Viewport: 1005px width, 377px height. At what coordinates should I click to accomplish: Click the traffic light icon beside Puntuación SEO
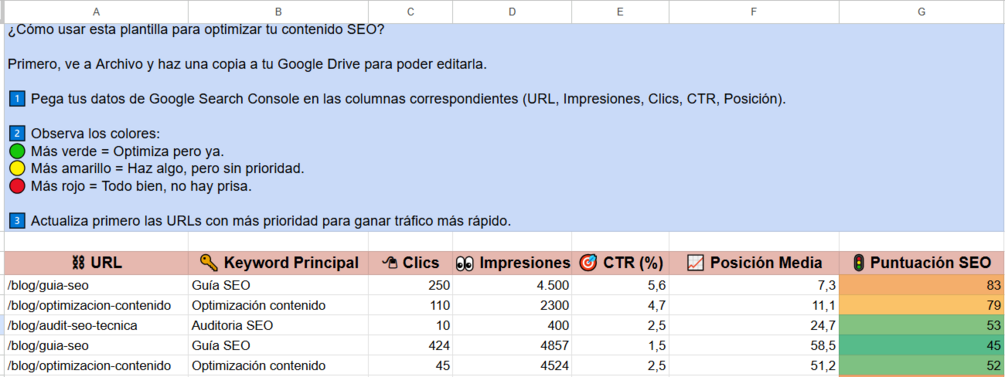[x=859, y=262]
